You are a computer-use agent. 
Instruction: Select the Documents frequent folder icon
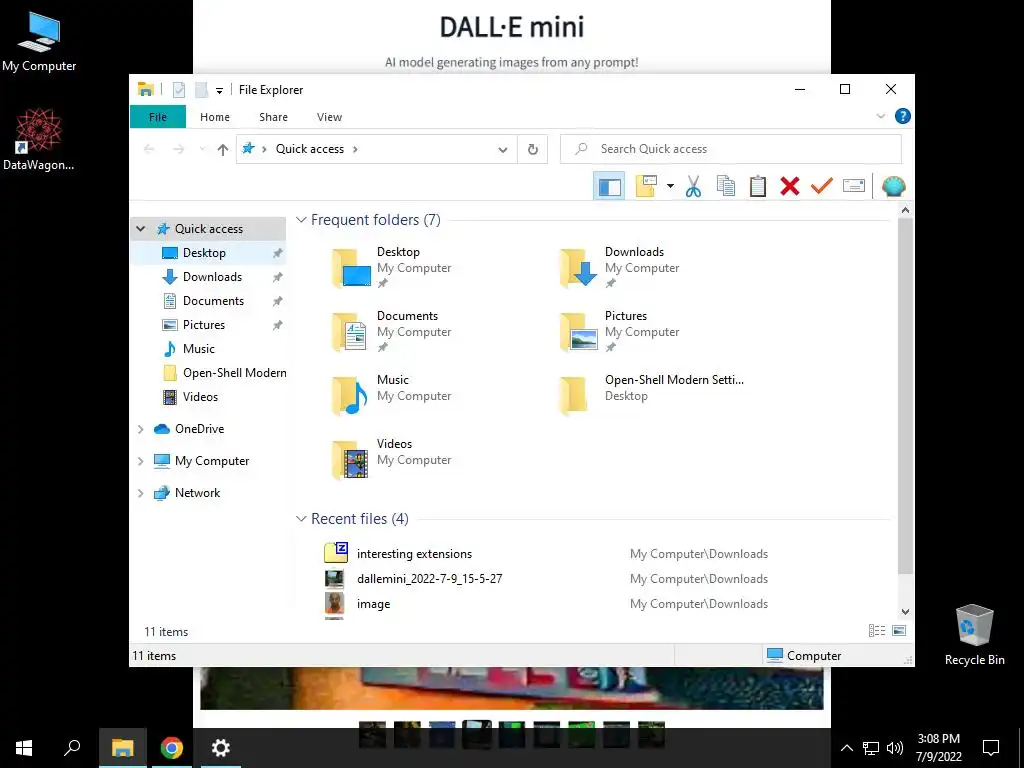click(351, 332)
